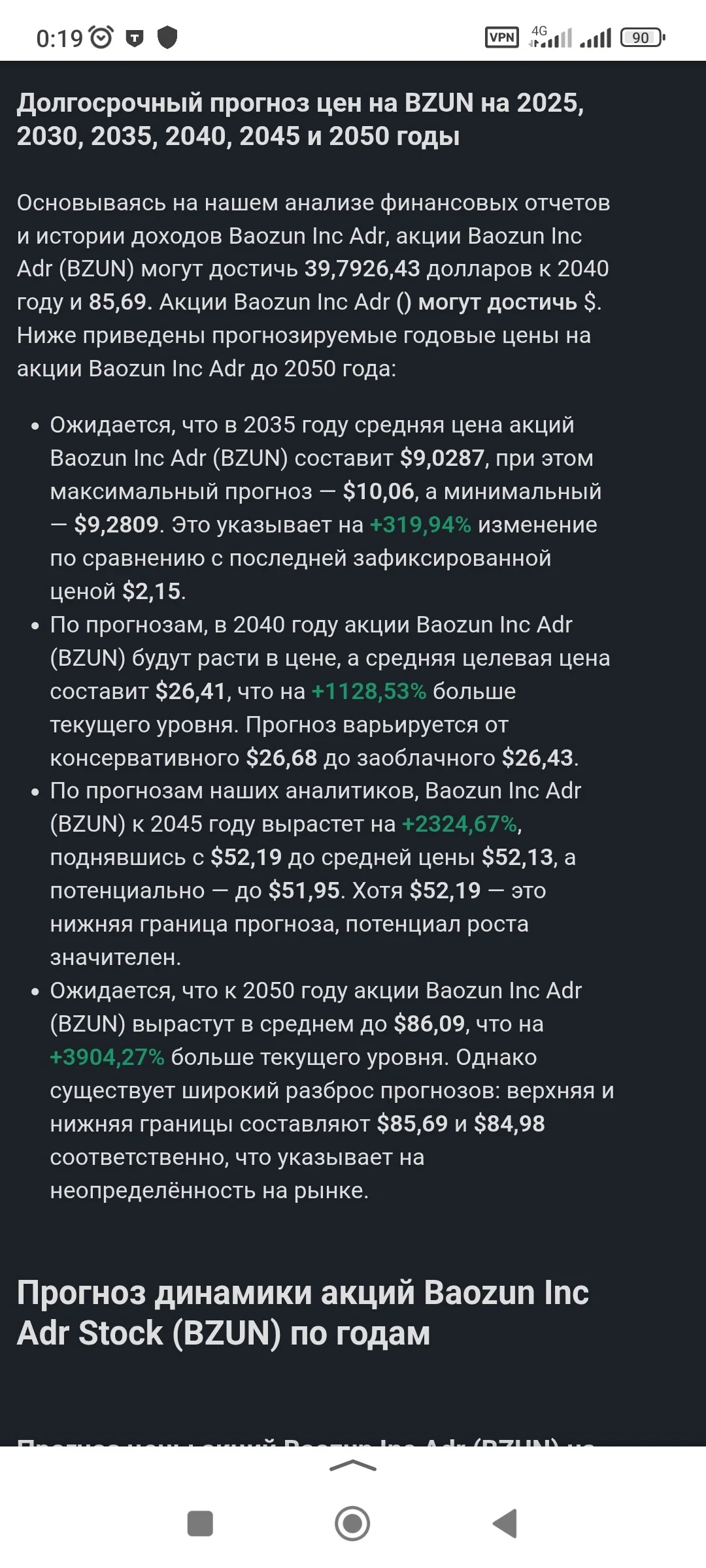
Task: Tap the +1128,53% green percentage text
Action: tap(369, 691)
